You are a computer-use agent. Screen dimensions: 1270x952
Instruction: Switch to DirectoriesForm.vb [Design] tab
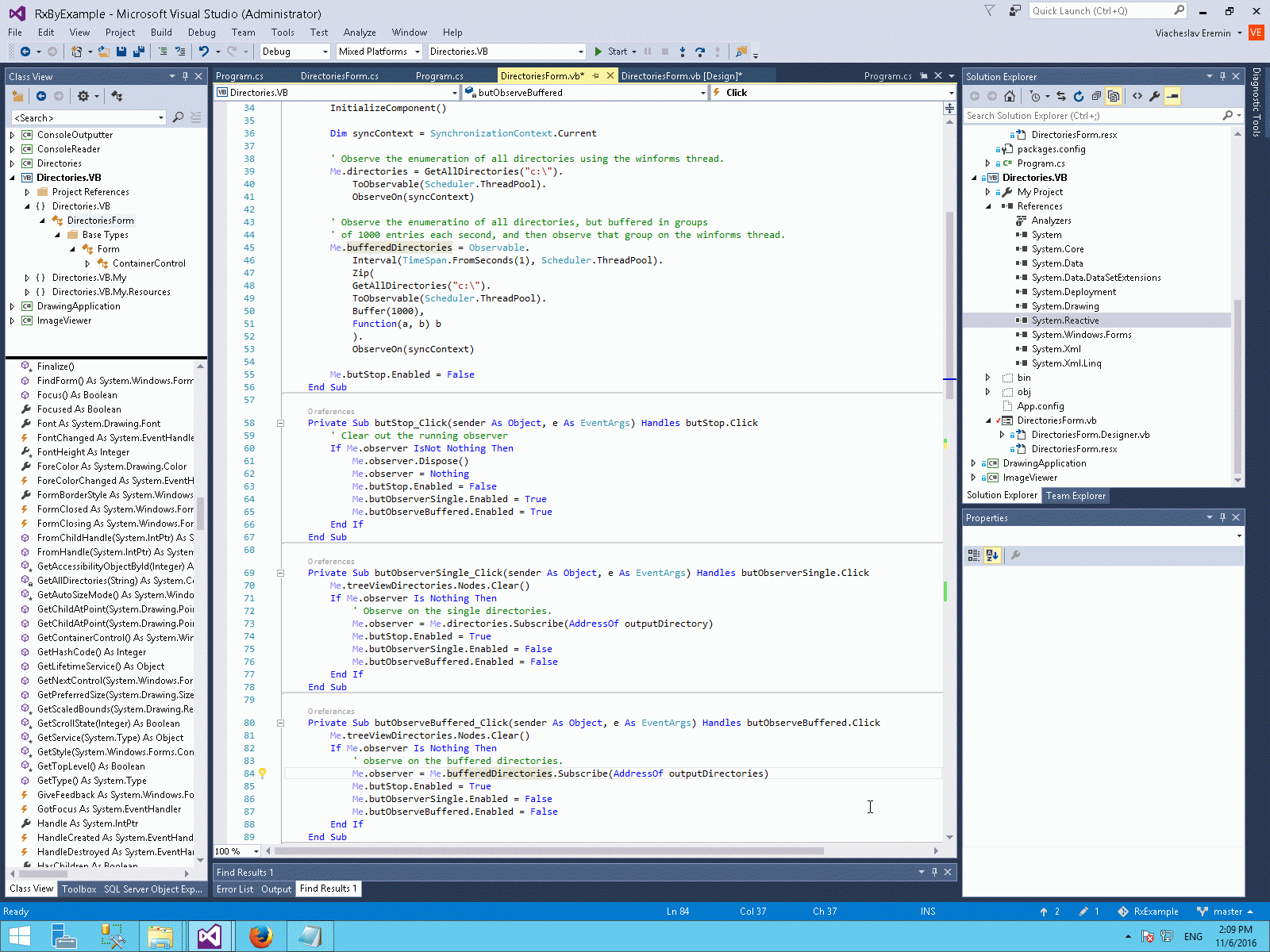[x=681, y=76]
